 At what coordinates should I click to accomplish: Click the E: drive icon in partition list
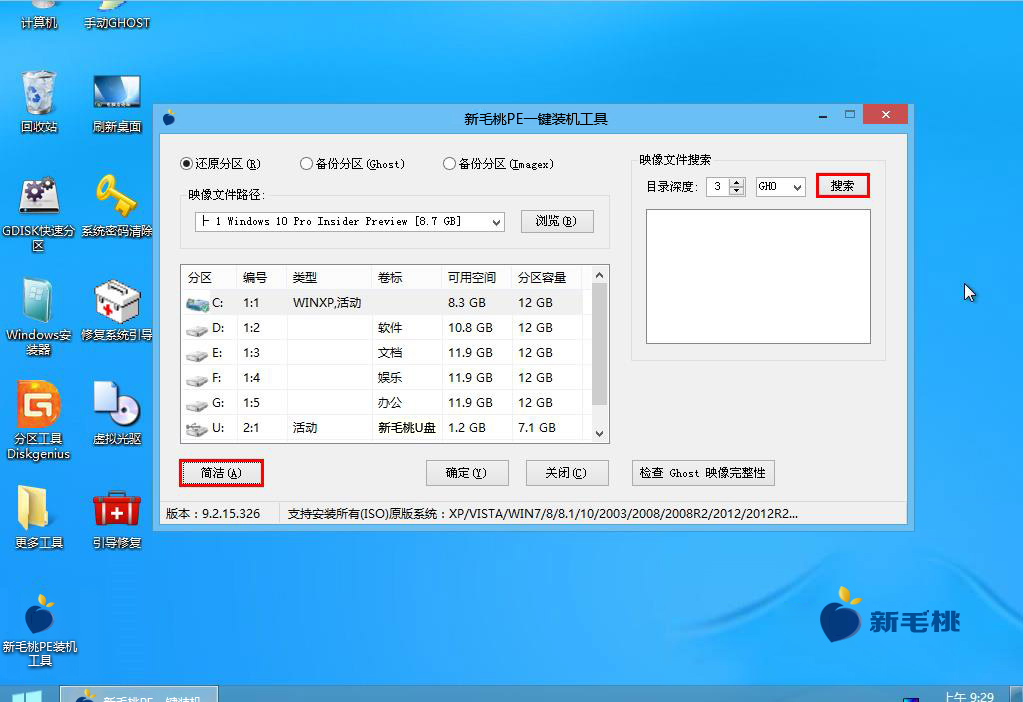(x=197, y=354)
